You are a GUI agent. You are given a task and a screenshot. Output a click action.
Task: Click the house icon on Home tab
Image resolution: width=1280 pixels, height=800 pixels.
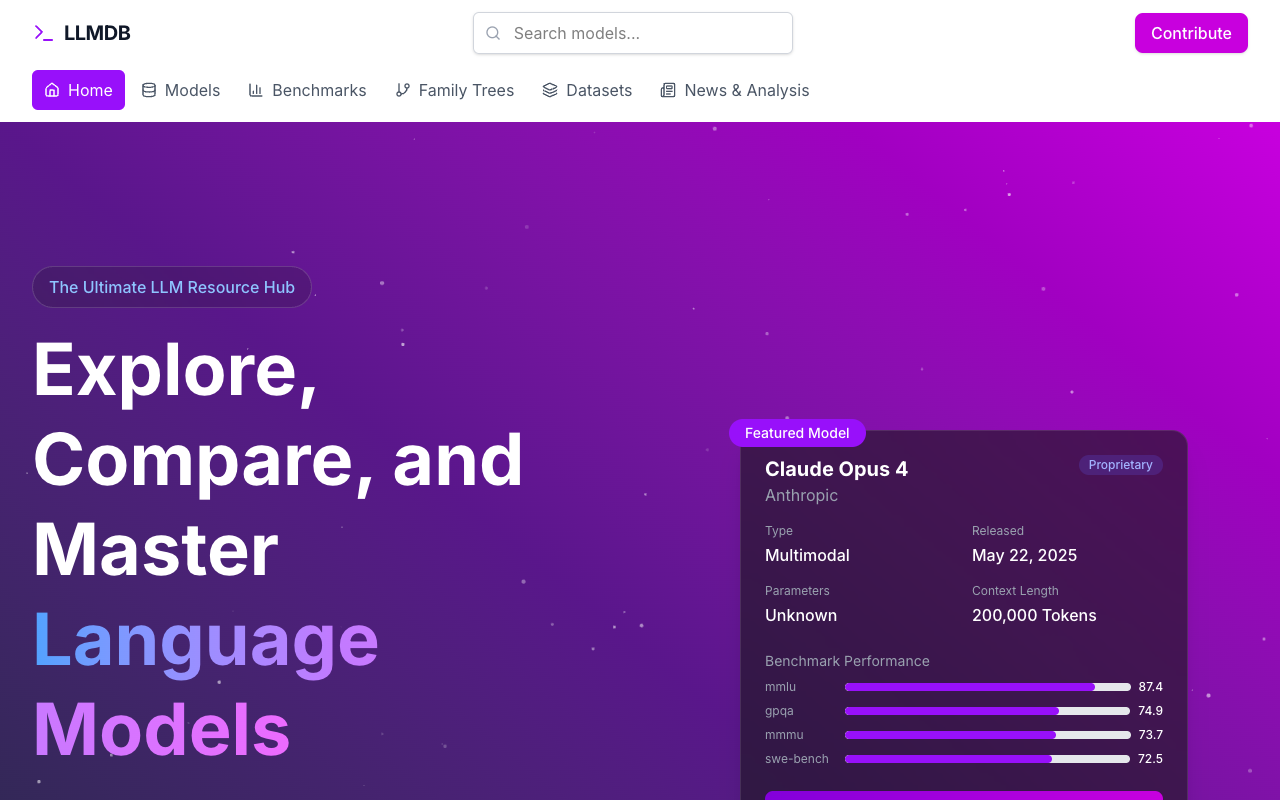click(x=52, y=90)
